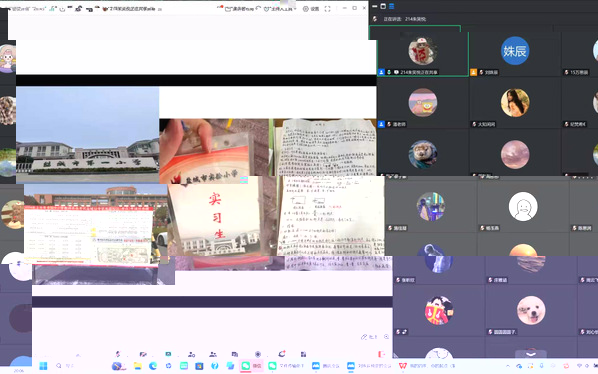Viewport: 598px width, 374px height.
Task: Toggle the camera video in meeting toolbar
Action: tap(143, 354)
